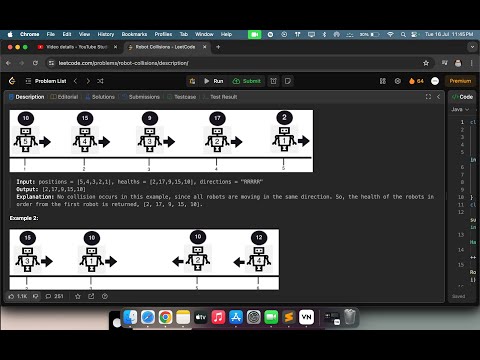The image size is (480, 360).
Task: Click the Example 1 robots diagram
Action: [161, 141]
